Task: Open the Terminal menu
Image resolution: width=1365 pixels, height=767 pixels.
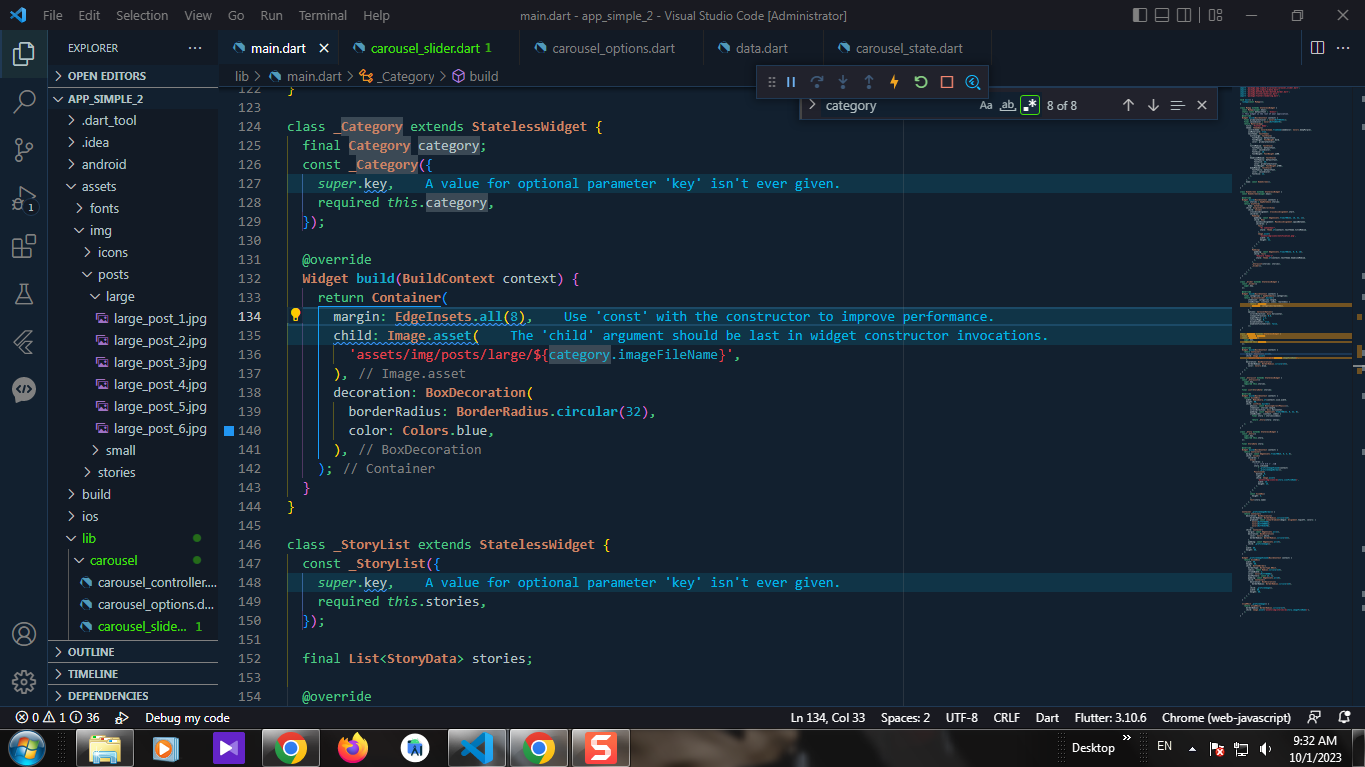Action: pos(323,15)
